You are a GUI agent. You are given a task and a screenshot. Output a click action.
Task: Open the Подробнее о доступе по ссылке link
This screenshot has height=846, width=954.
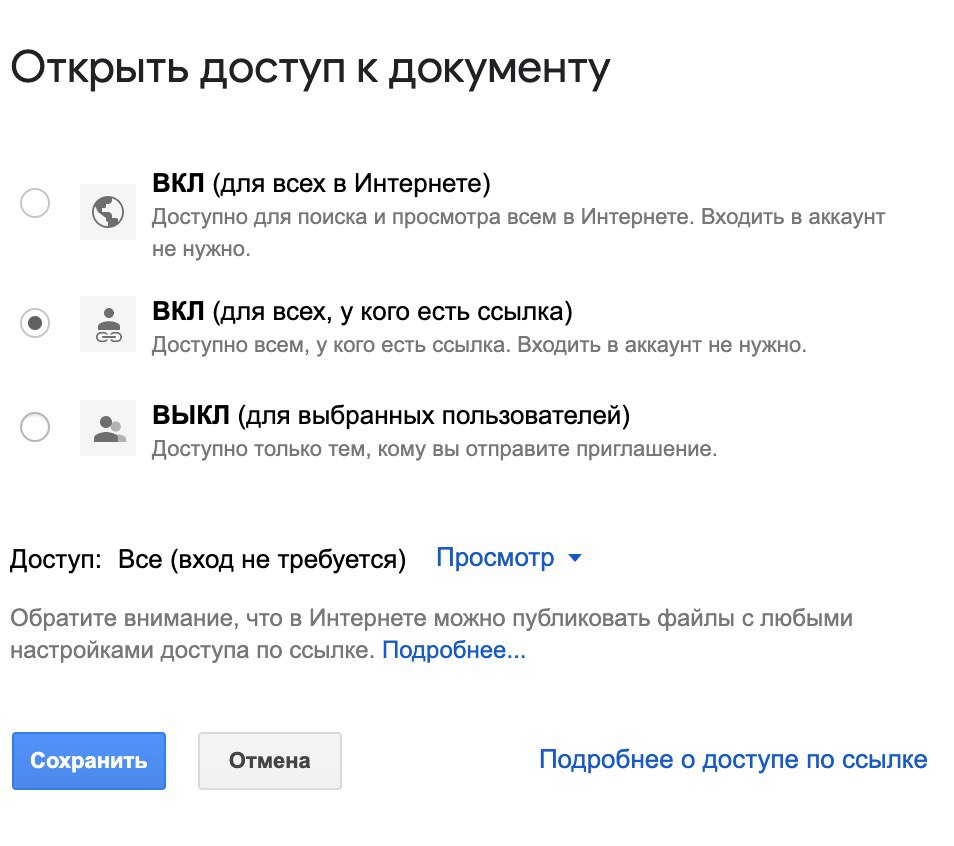pos(733,760)
